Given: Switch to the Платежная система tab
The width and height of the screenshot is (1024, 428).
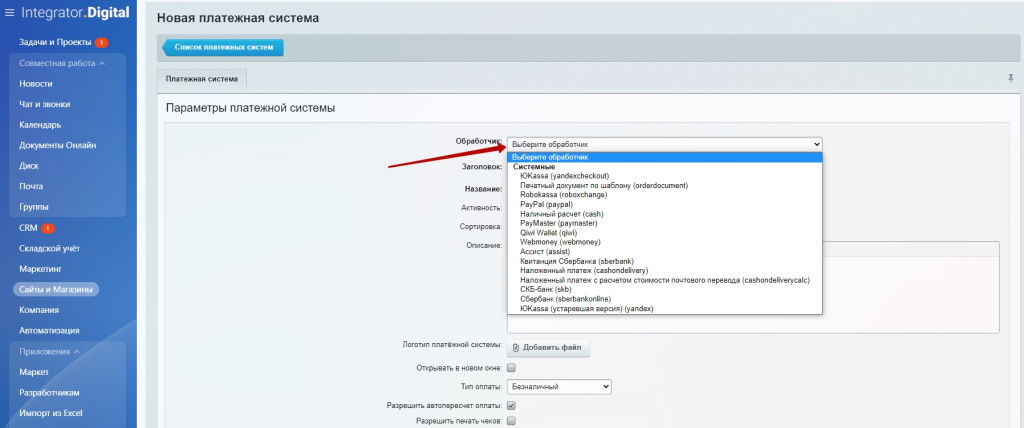Looking at the screenshot, I should (202, 78).
